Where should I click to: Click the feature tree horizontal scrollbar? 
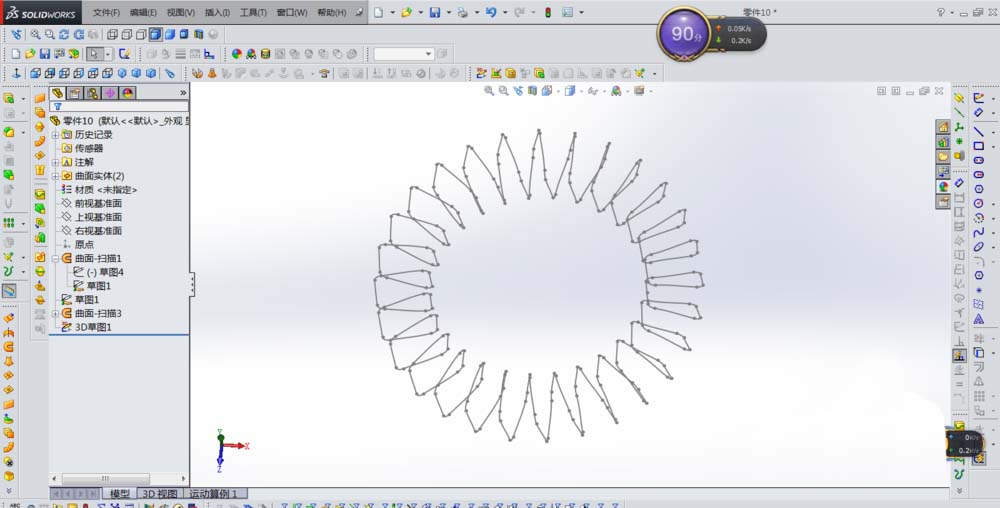tap(119, 479)
